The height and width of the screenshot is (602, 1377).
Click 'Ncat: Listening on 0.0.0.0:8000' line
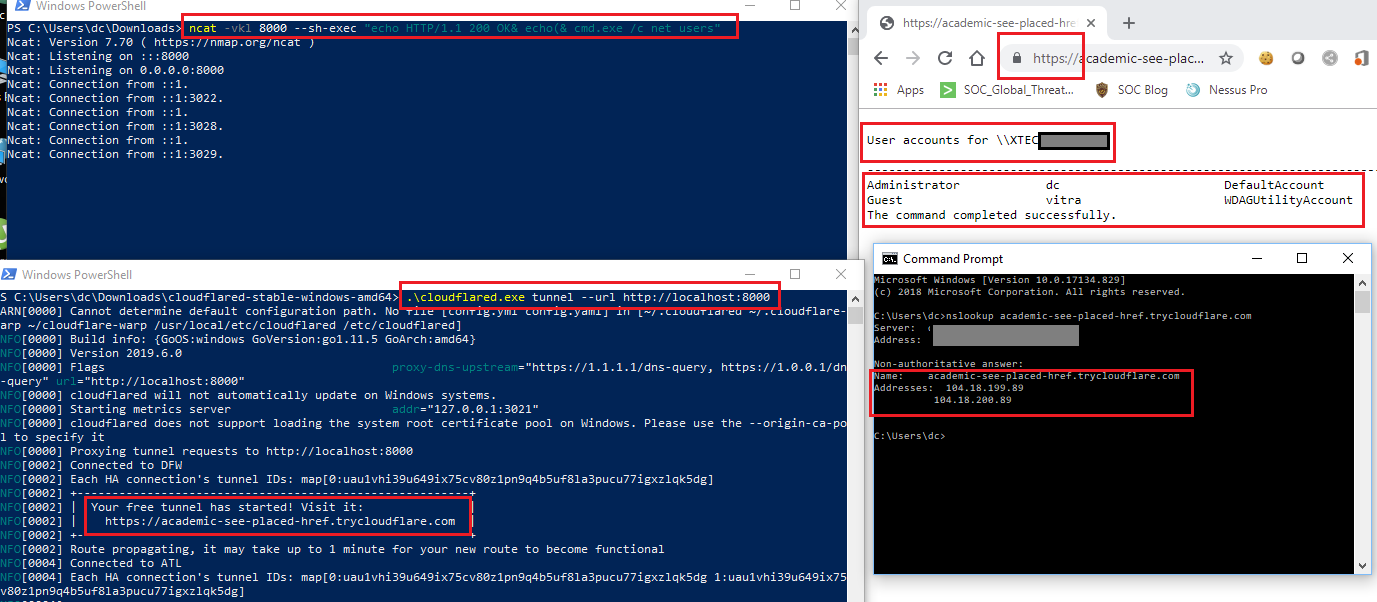click(x=115, y=70)
